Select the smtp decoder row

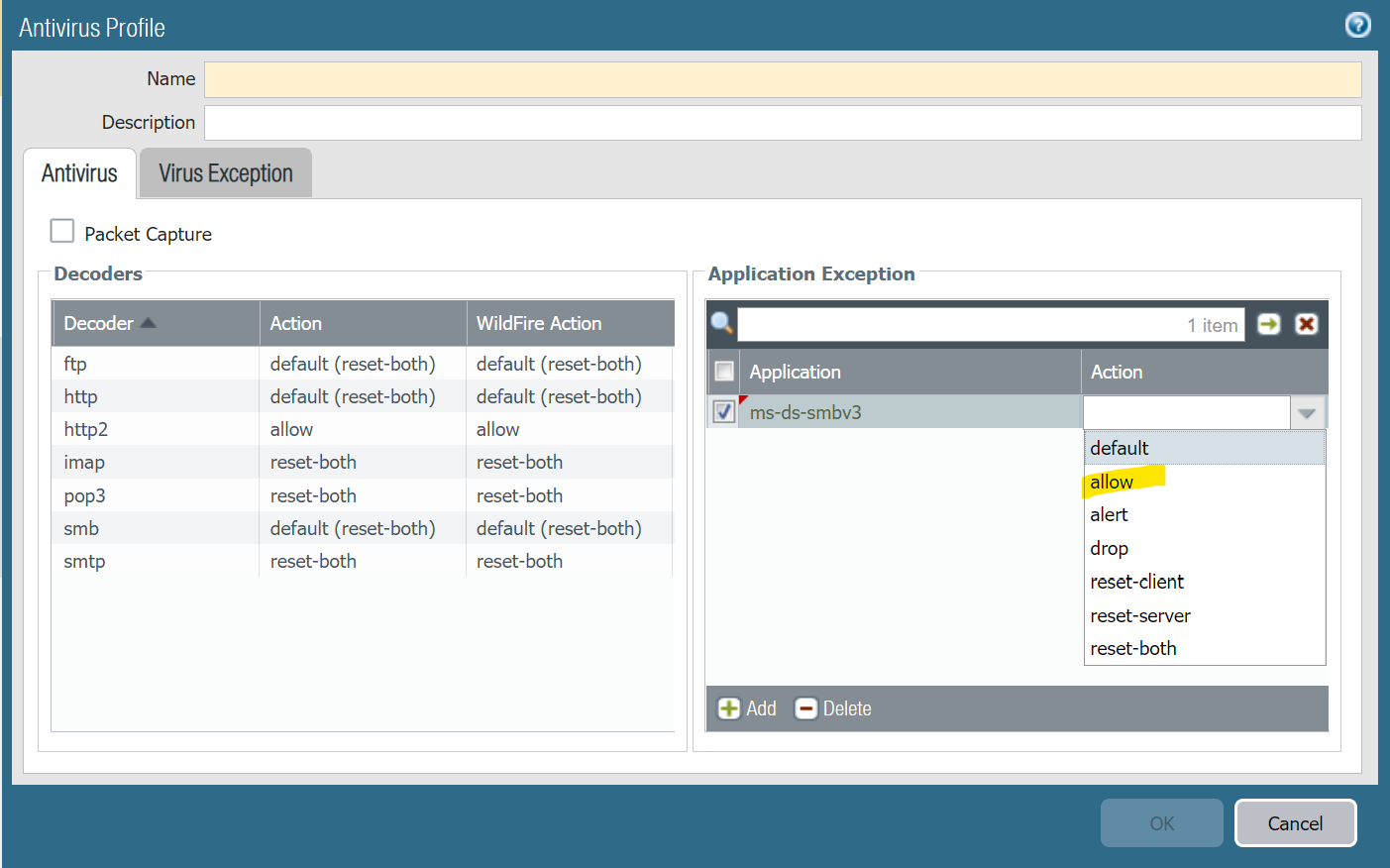coord(362,561)
